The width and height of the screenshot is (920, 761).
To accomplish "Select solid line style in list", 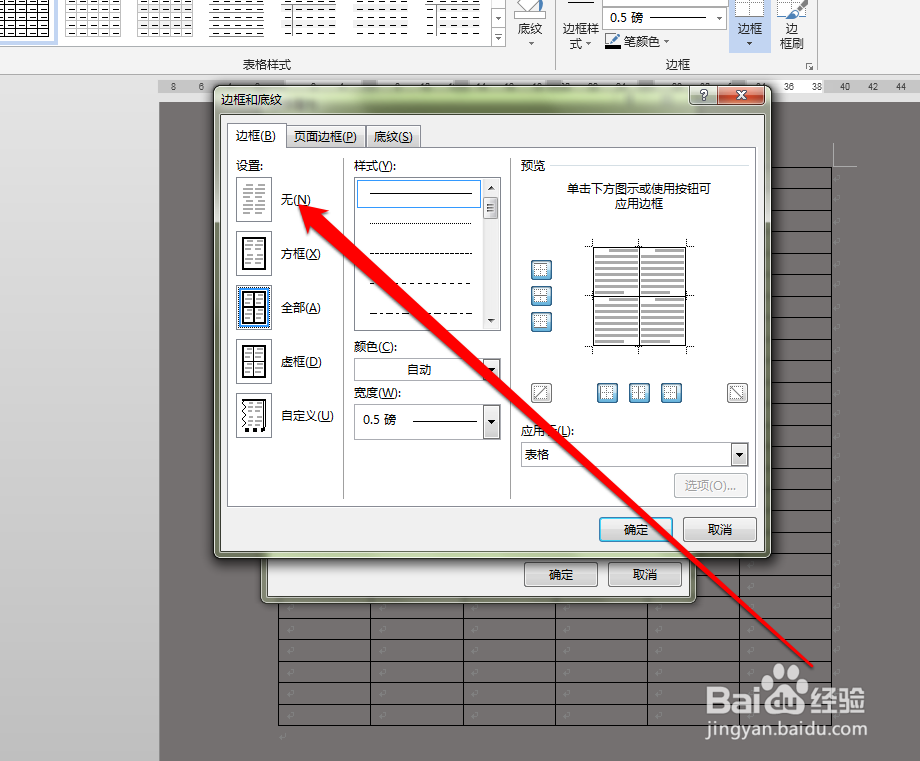I will (419, 194).
